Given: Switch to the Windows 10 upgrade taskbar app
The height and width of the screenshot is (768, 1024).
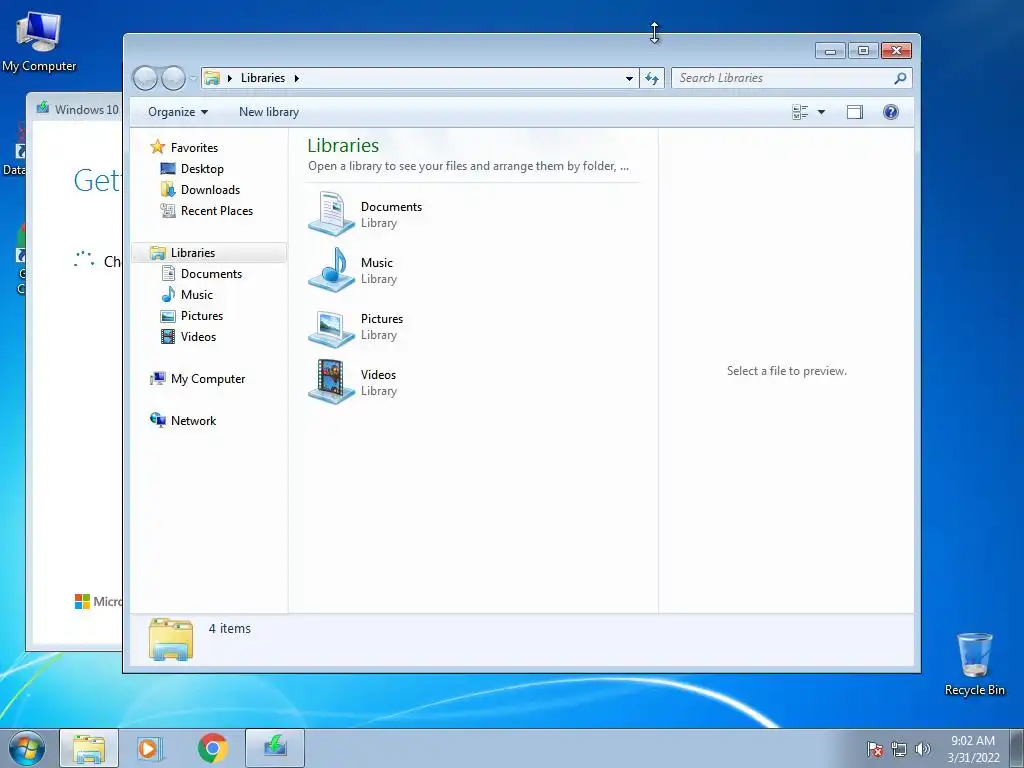Looking at the screenshot, I should pyautogui.click(x=275, y=748).
